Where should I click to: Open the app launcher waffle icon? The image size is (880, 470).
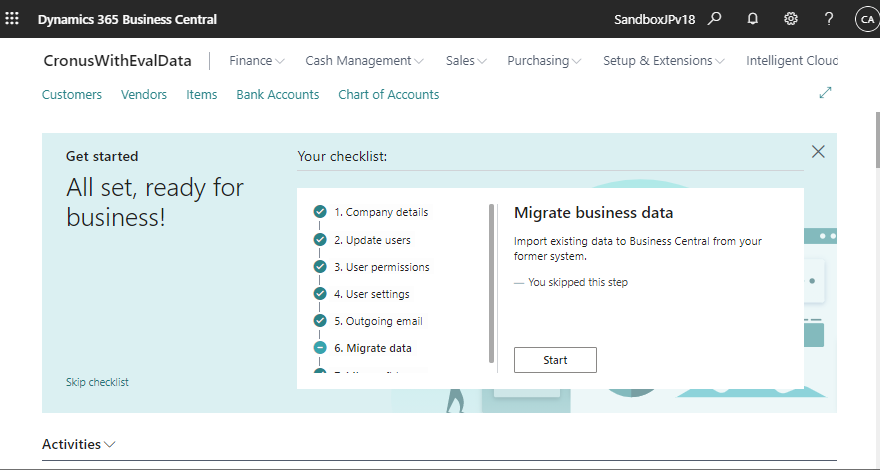[x=12, y=19]
